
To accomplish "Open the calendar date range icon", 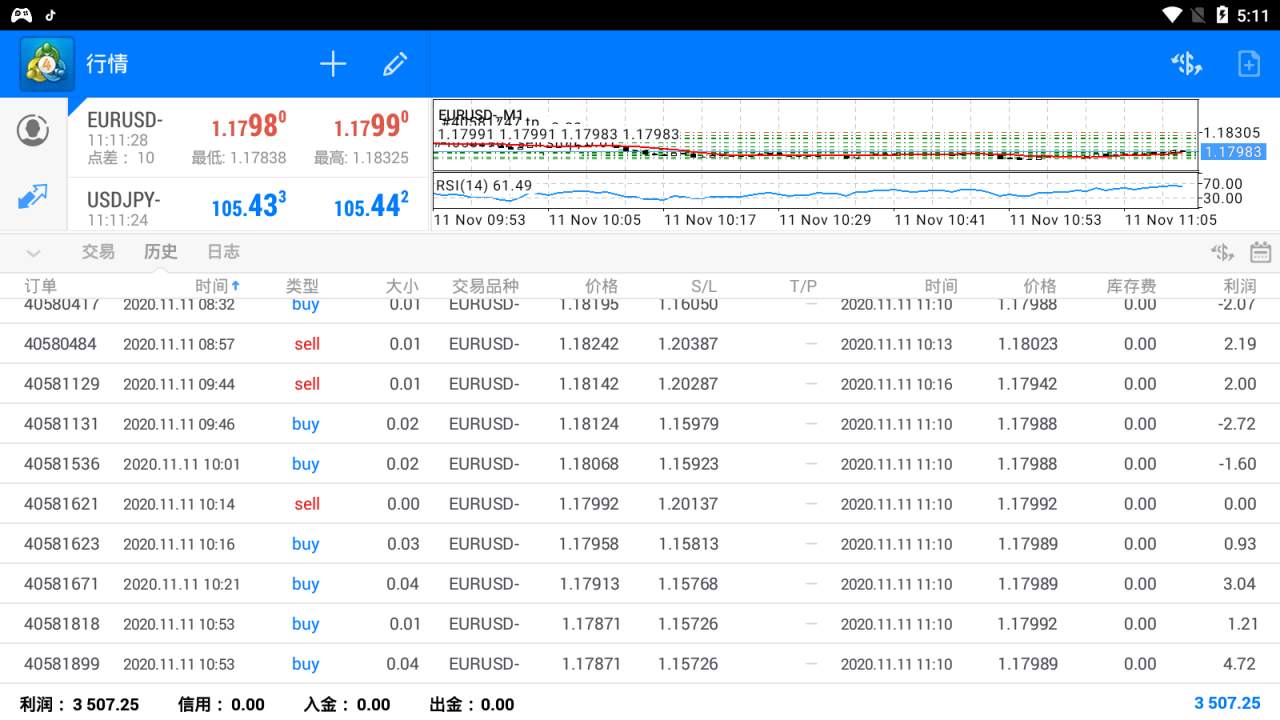I will 1261,252.
